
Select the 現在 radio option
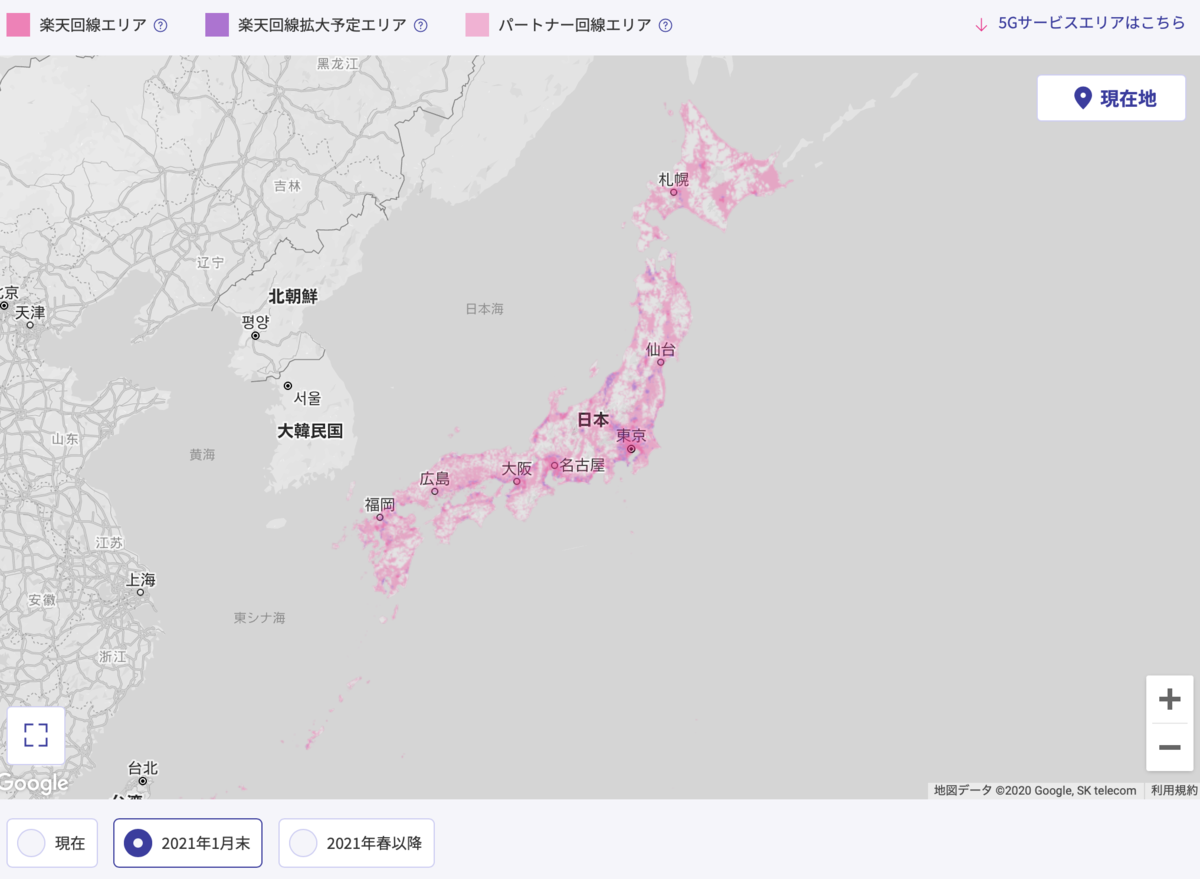[x=52, y=843]
